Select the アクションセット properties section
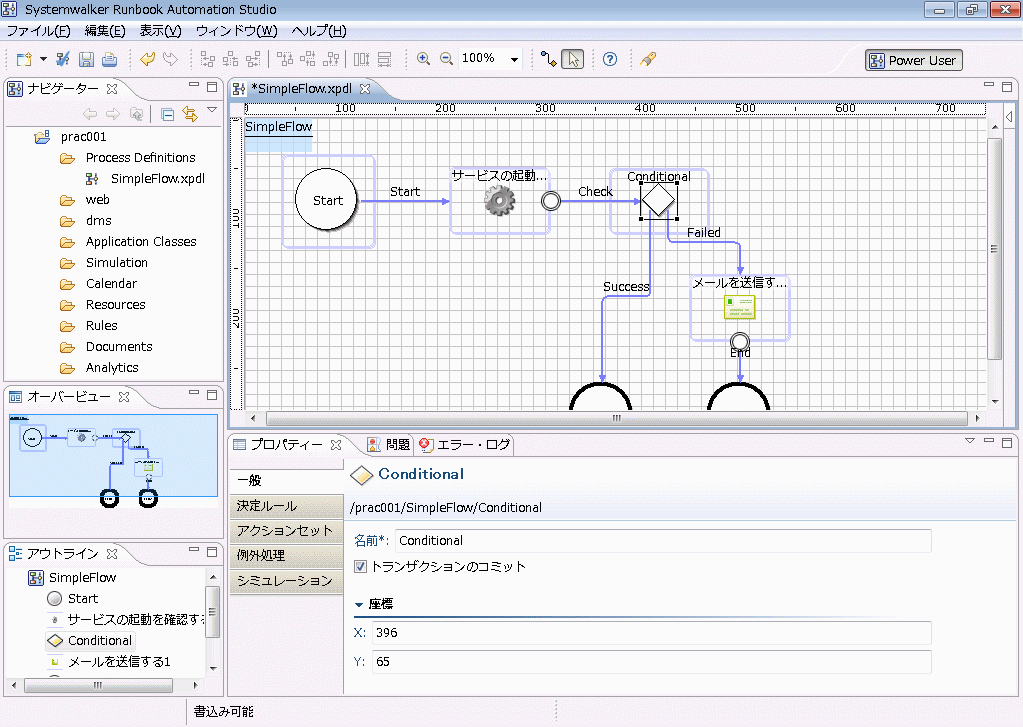 click(x=286, y=531)
